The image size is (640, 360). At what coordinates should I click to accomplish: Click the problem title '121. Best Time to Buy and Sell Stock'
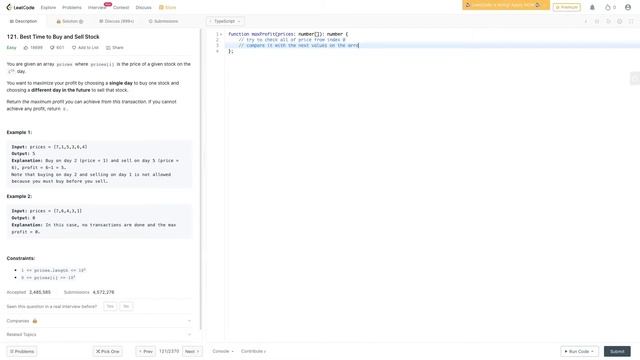[x=53, y=37]
